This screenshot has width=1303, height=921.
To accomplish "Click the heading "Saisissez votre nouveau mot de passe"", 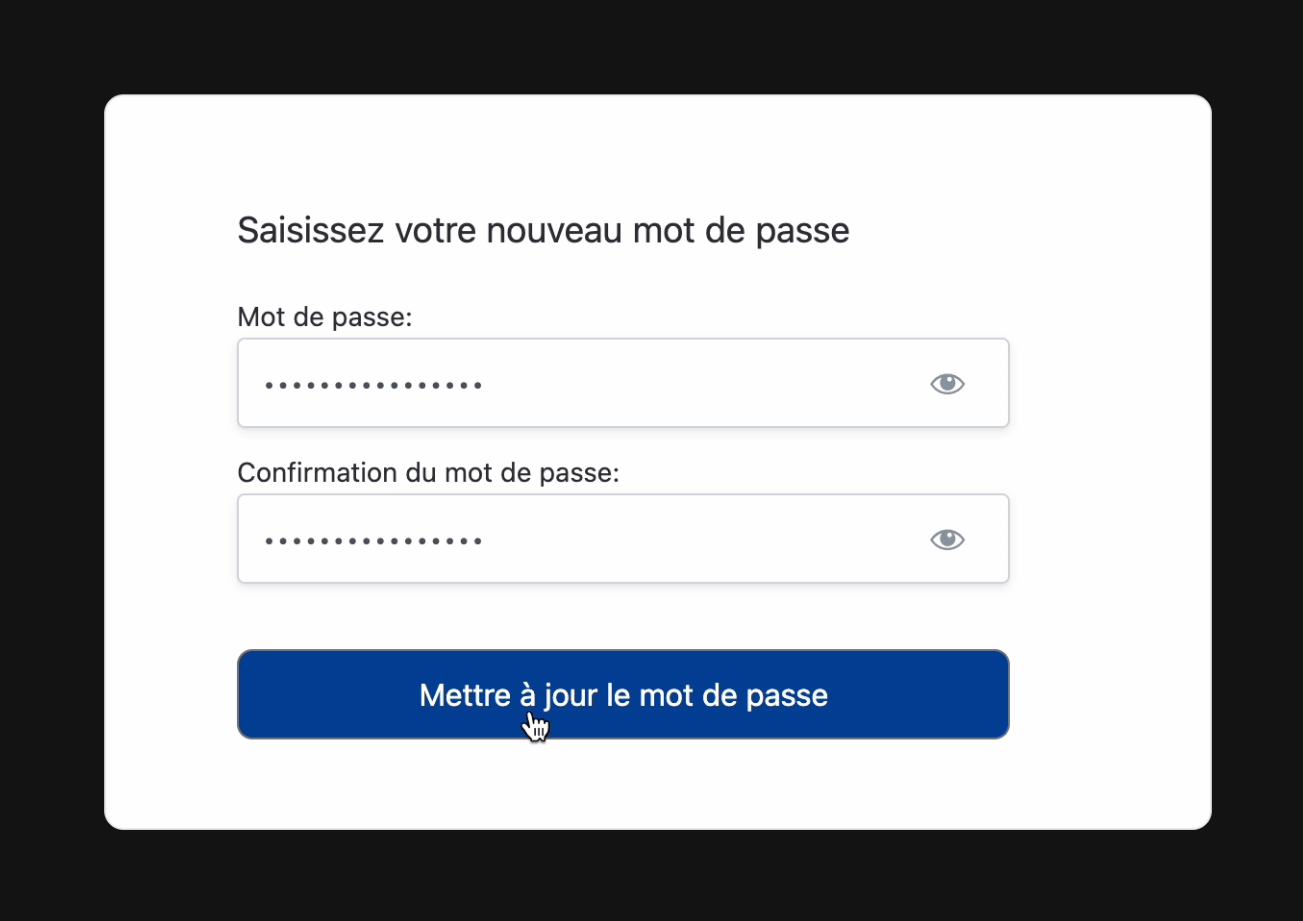I will (x=543, y=231).
